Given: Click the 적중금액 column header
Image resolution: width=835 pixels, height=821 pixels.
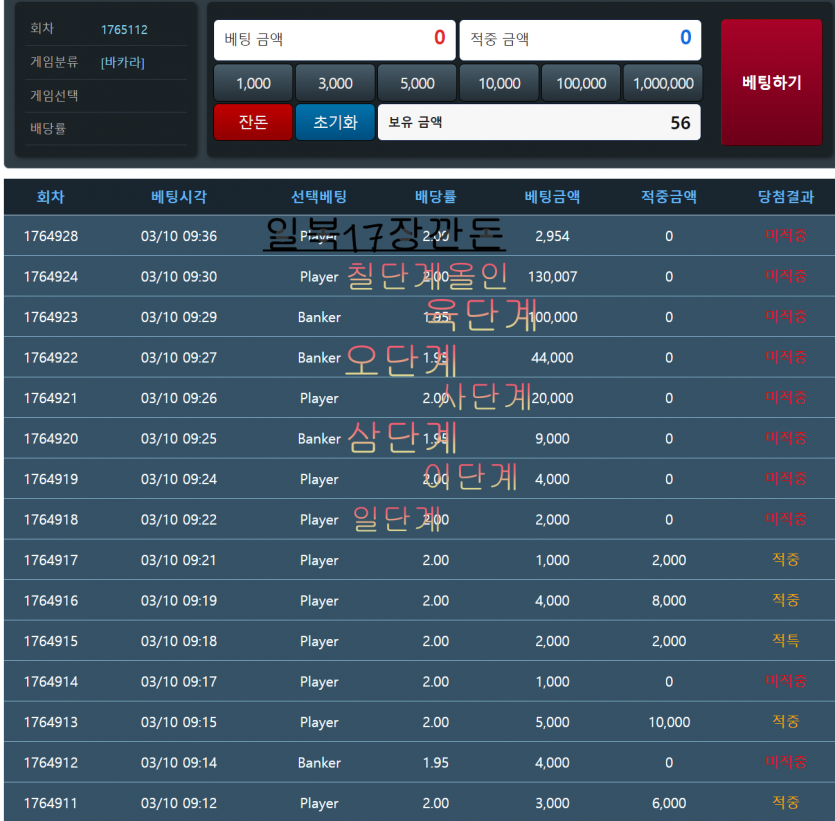Looking at the screenshot, I should tap(669, 197).
